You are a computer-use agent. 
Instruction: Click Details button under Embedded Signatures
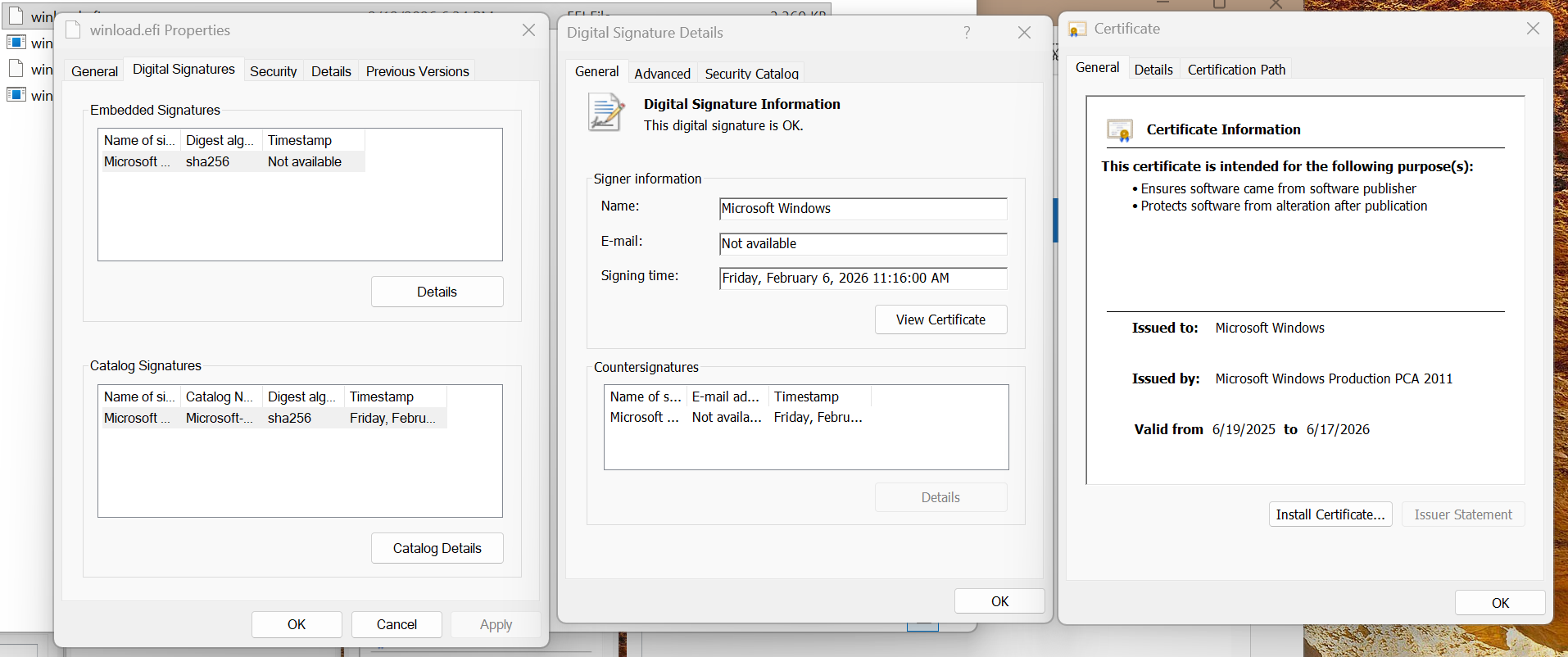tap(437, 292)
